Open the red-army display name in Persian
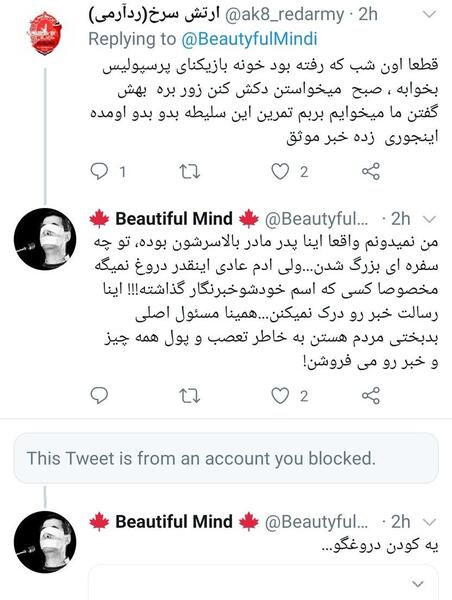The image size is (452, 600). tap(154, 15)
